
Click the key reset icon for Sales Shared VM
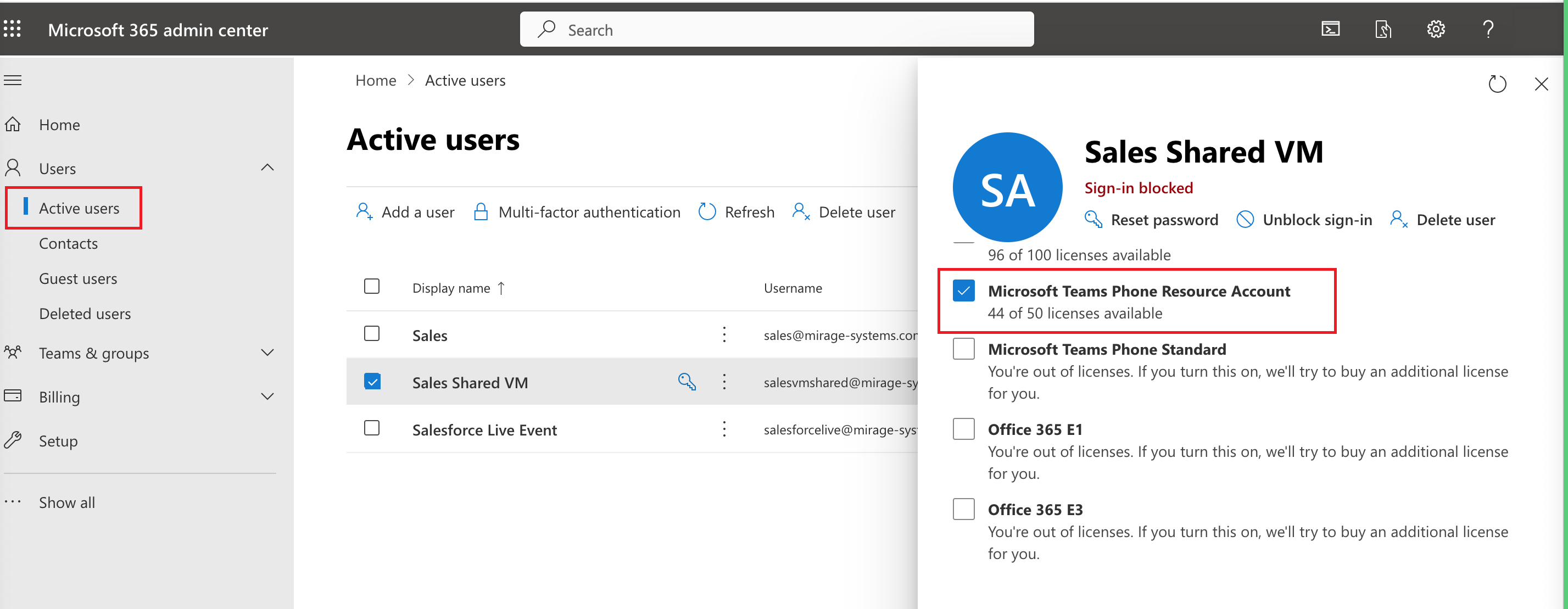[x=687, y=382]
